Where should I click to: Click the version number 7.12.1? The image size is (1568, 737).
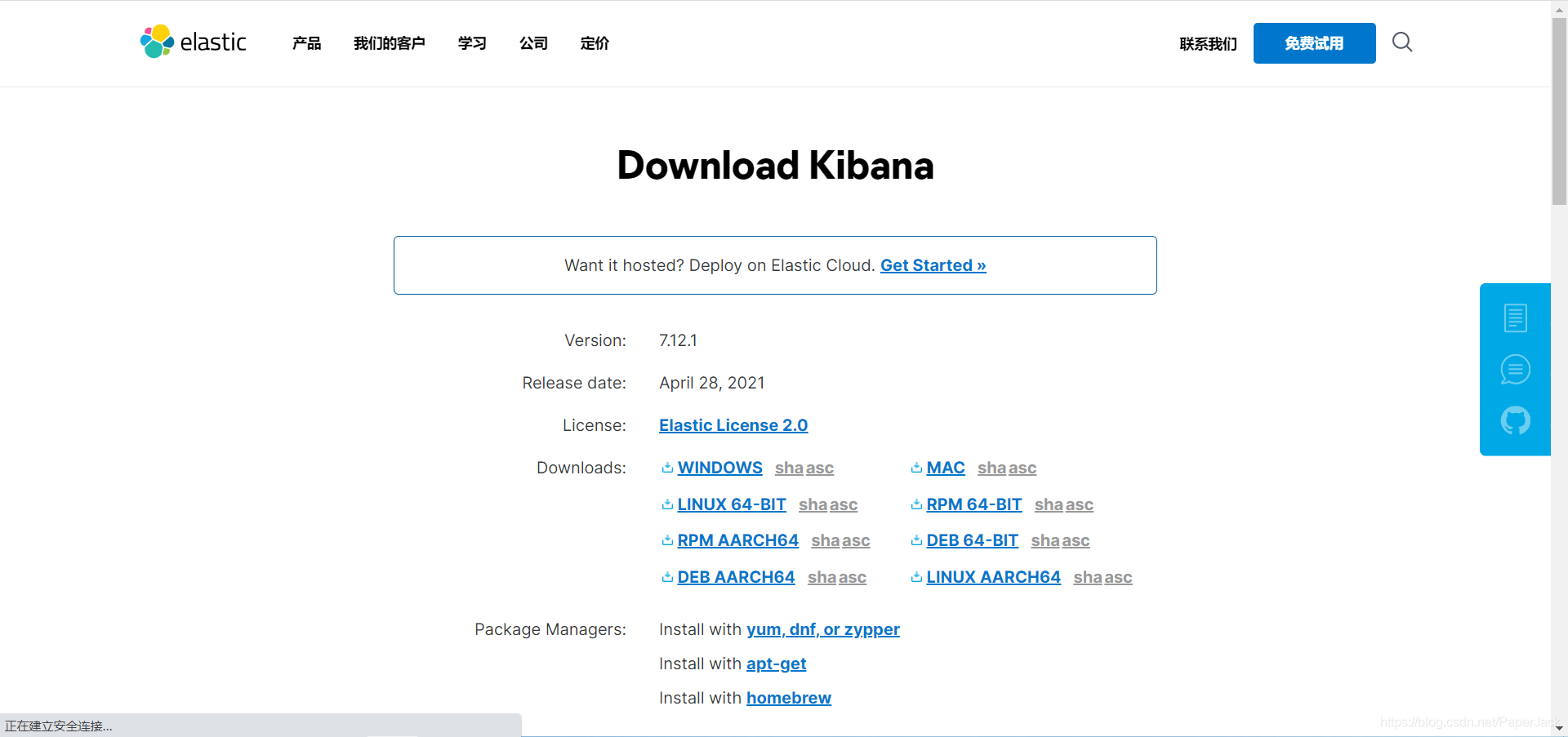pos(678,340)
